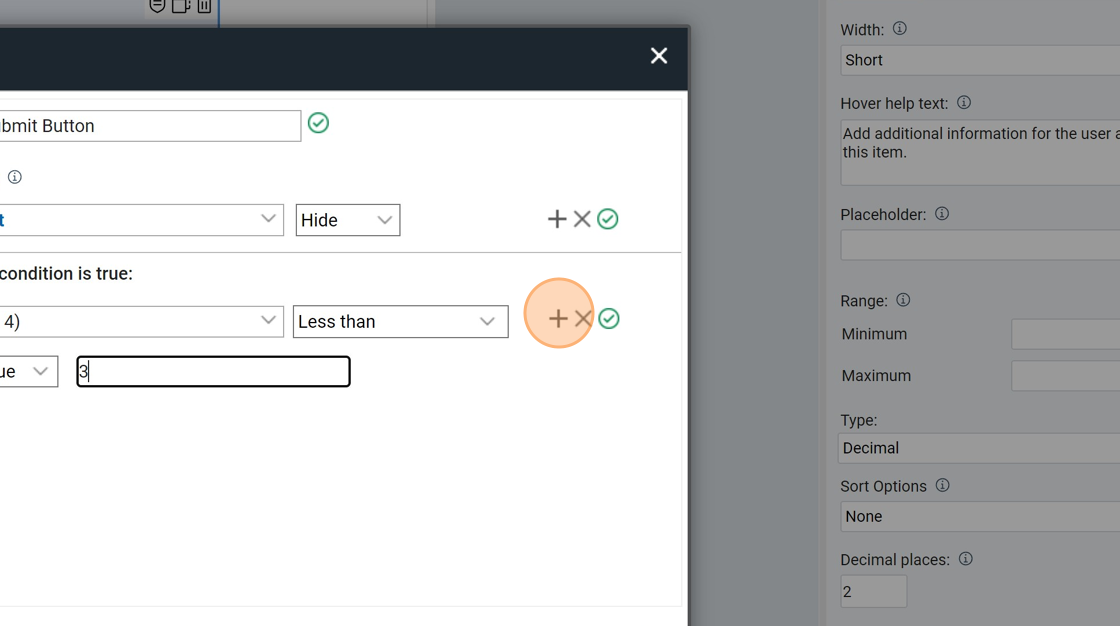Image resolution: width=1120 pixels, height=626 pixels.
Task: Open the Hide action dropdown
Action: (348, 220)
